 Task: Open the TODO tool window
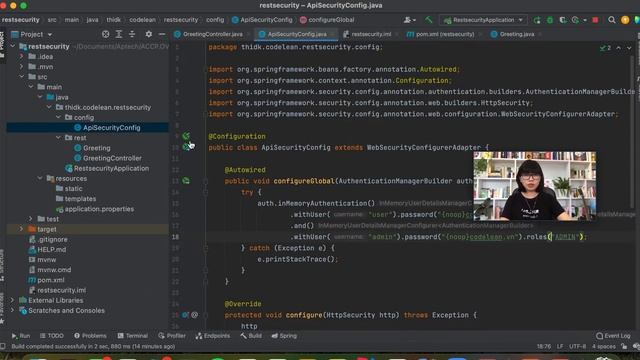51,336
